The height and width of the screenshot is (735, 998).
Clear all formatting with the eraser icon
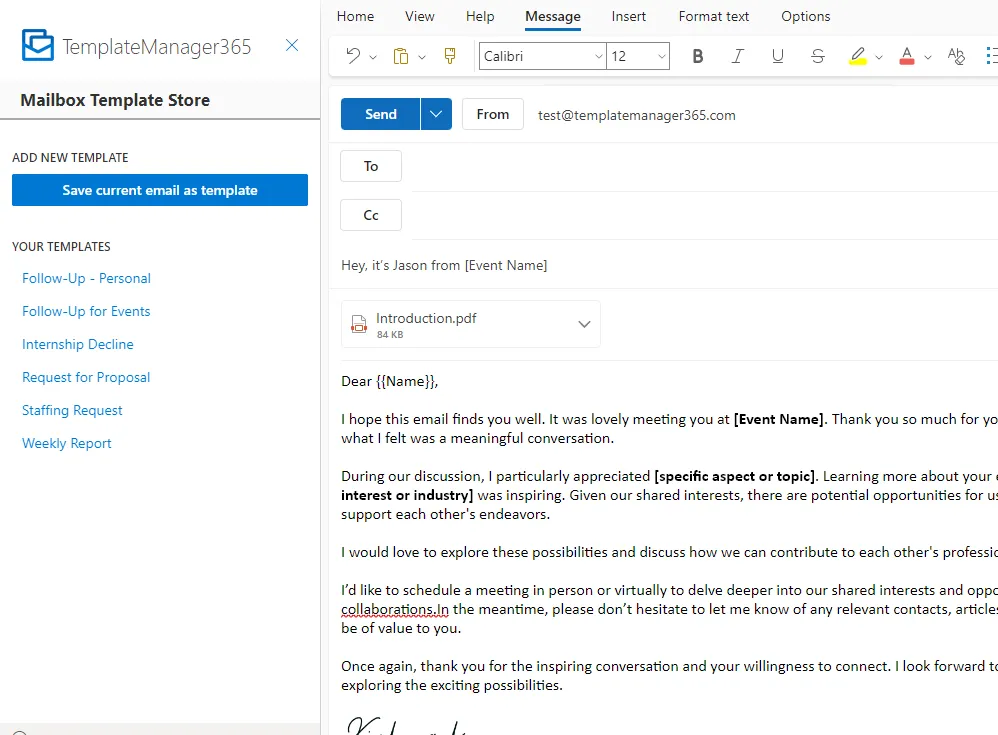pyautogui.click(x=956, y=56)
